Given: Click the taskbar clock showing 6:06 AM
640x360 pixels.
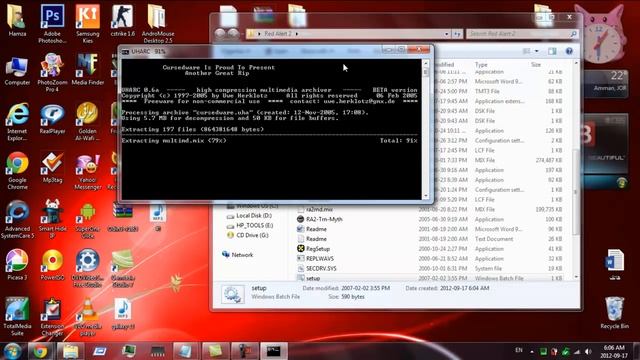Looking at the screenshot, I should 614,351.
